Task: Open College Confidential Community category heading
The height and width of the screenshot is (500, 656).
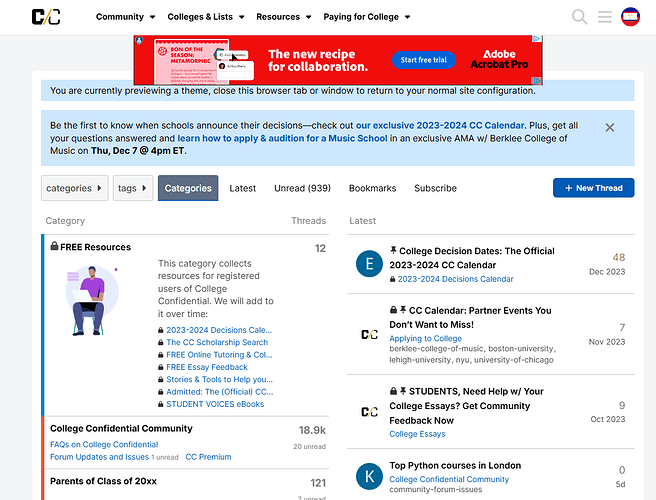Action: coord(121,428)
